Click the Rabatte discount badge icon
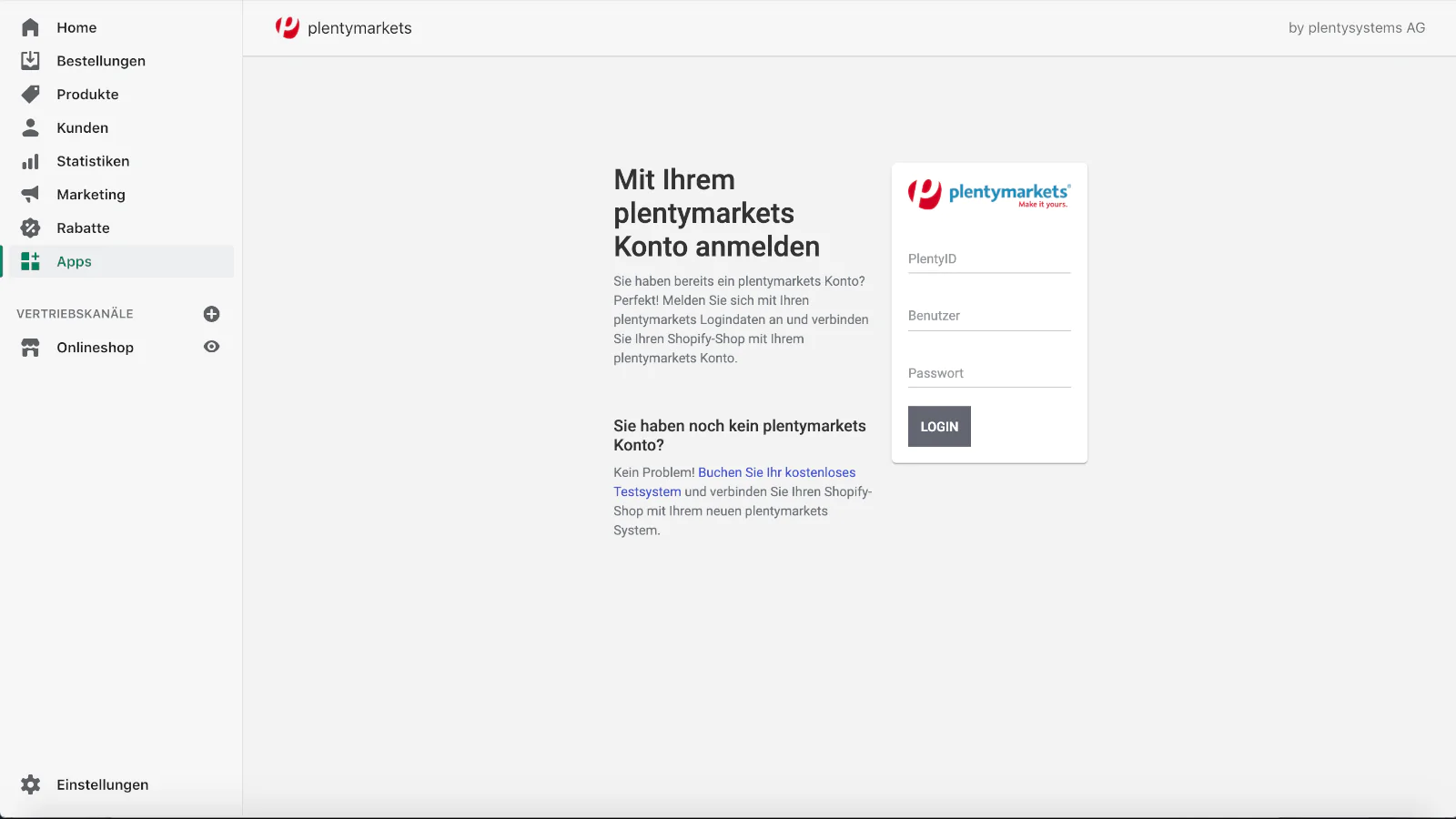This screenshot has height=819, width=1456. (x=30, y=227)
